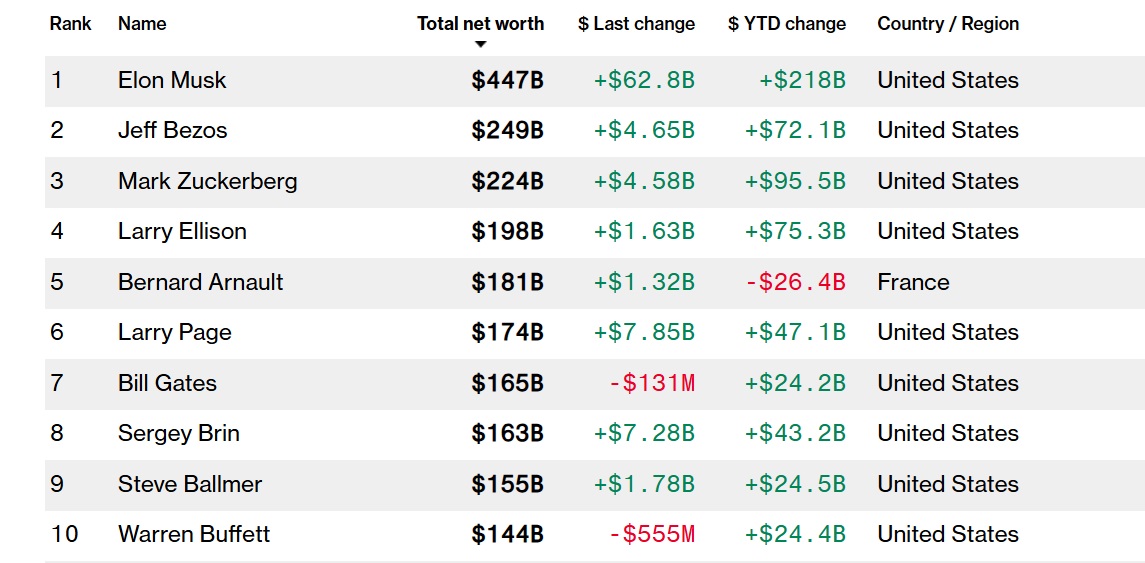The width and height of the screenshot is (1145, 563).
Task: Click the sort arrow under Total net worth
Action: tap(480, 45)
